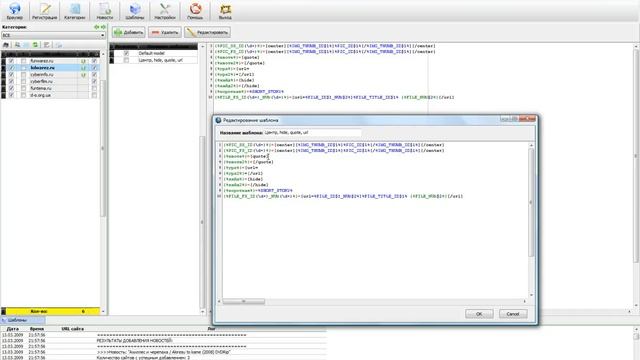640x360 pixels.
Task: Click the magnifier icon in the site list toolbar
Action: click(18, 45)
